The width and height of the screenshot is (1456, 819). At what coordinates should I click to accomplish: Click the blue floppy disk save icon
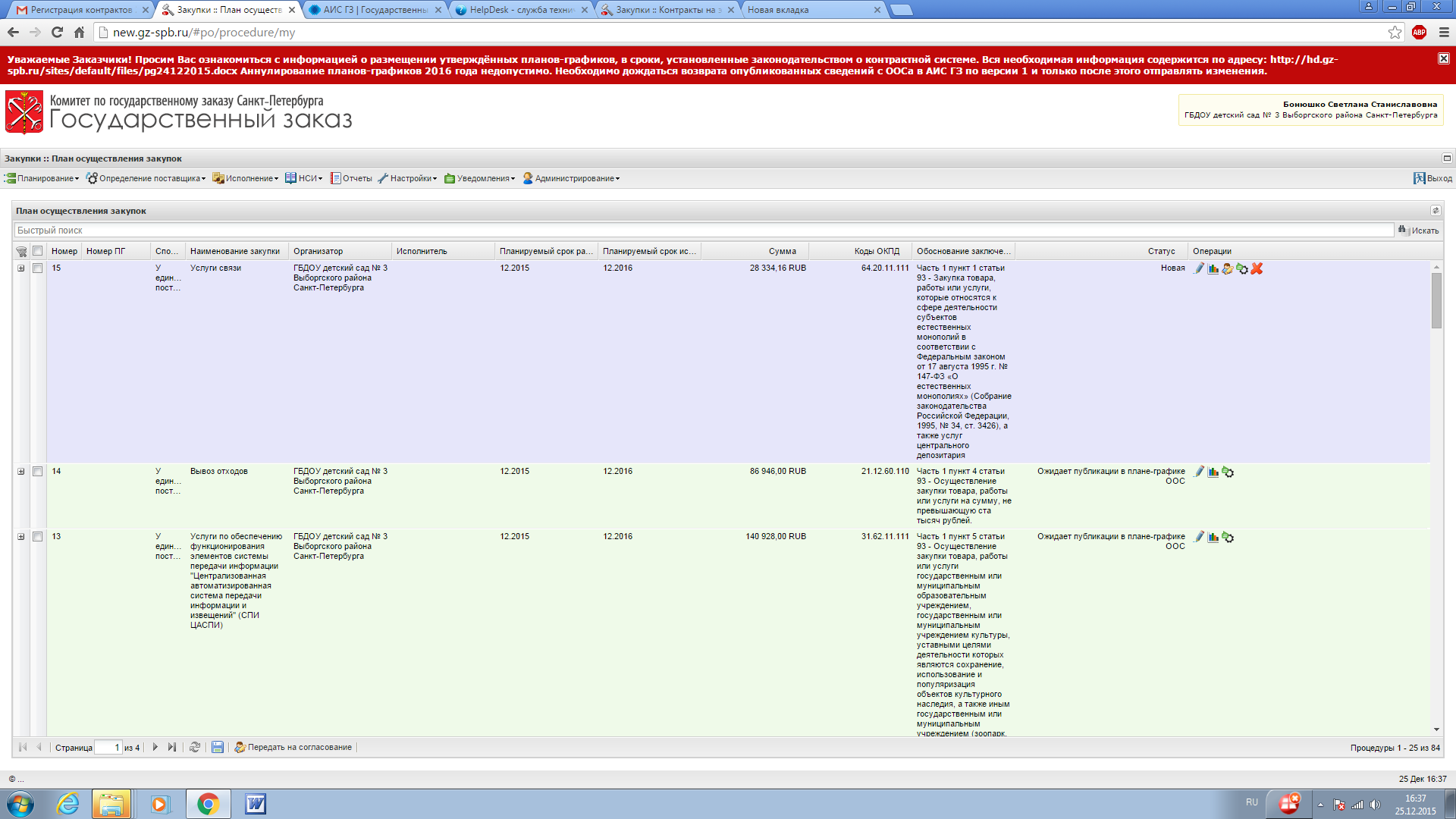coord(218,747)
